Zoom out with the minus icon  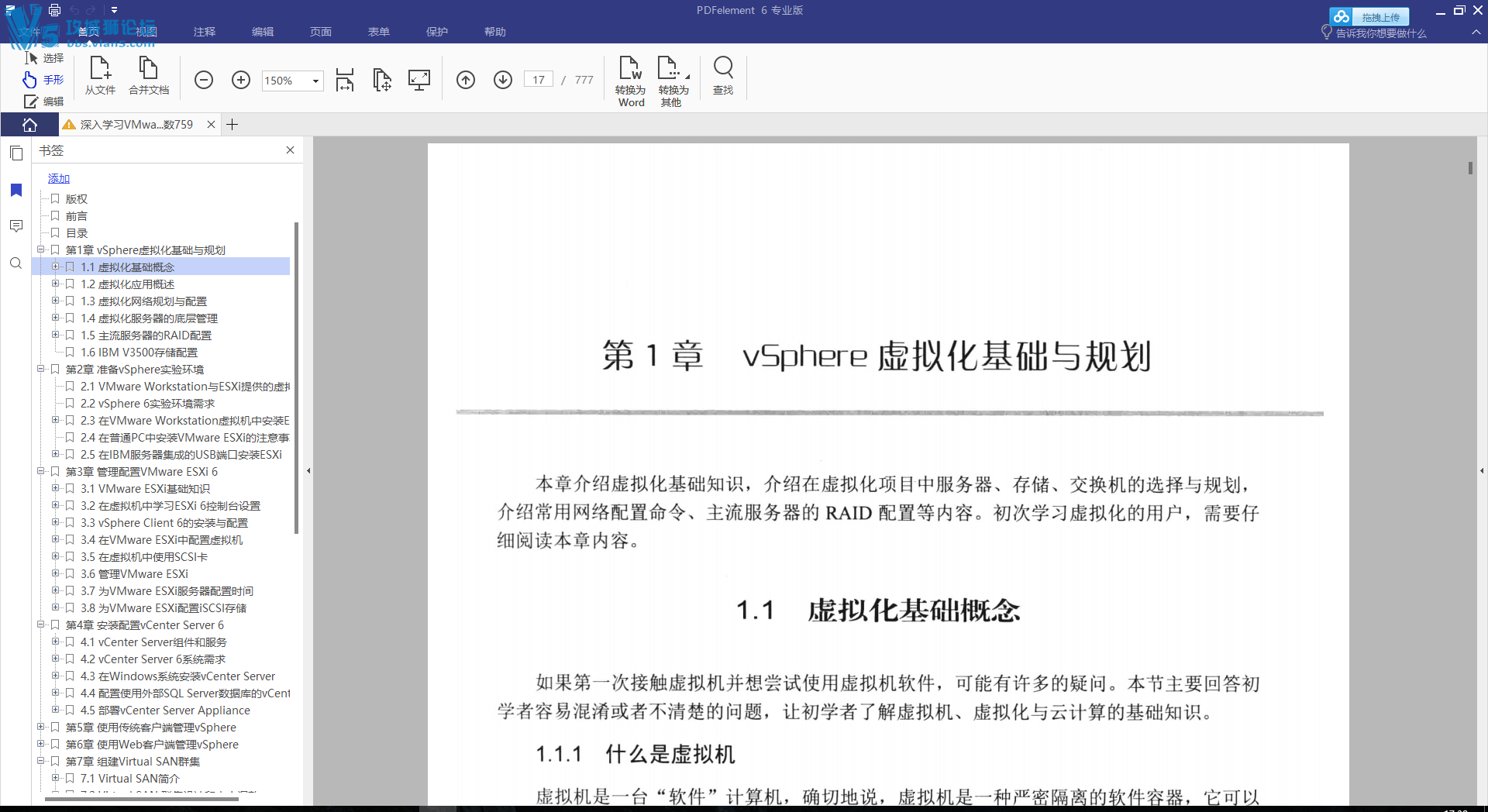point(204,79)
